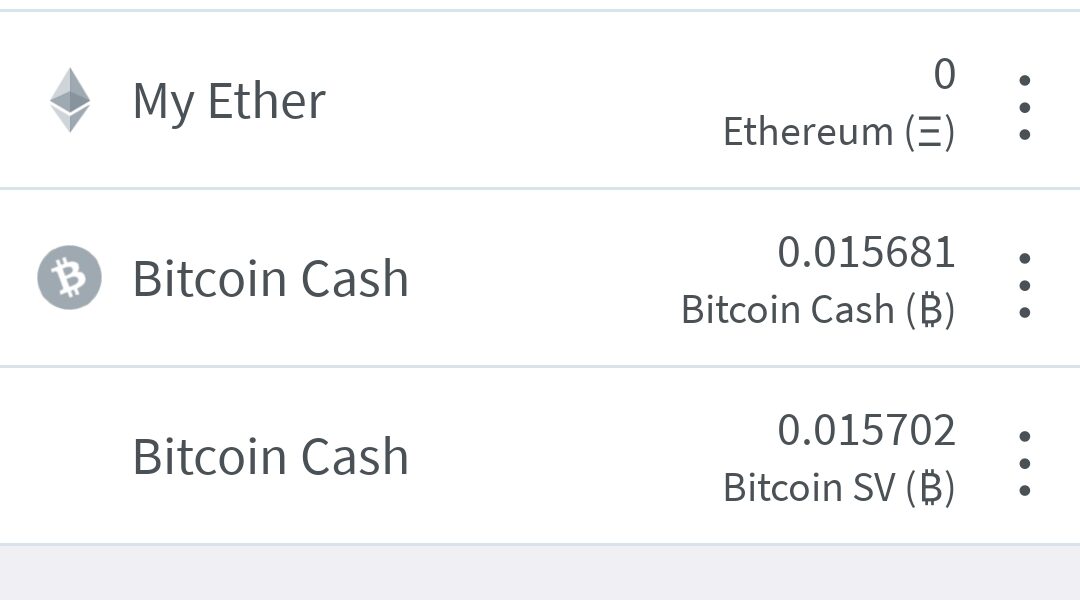Click the Bitcoin Cash (₿) currency label

(x=817, y=310)
